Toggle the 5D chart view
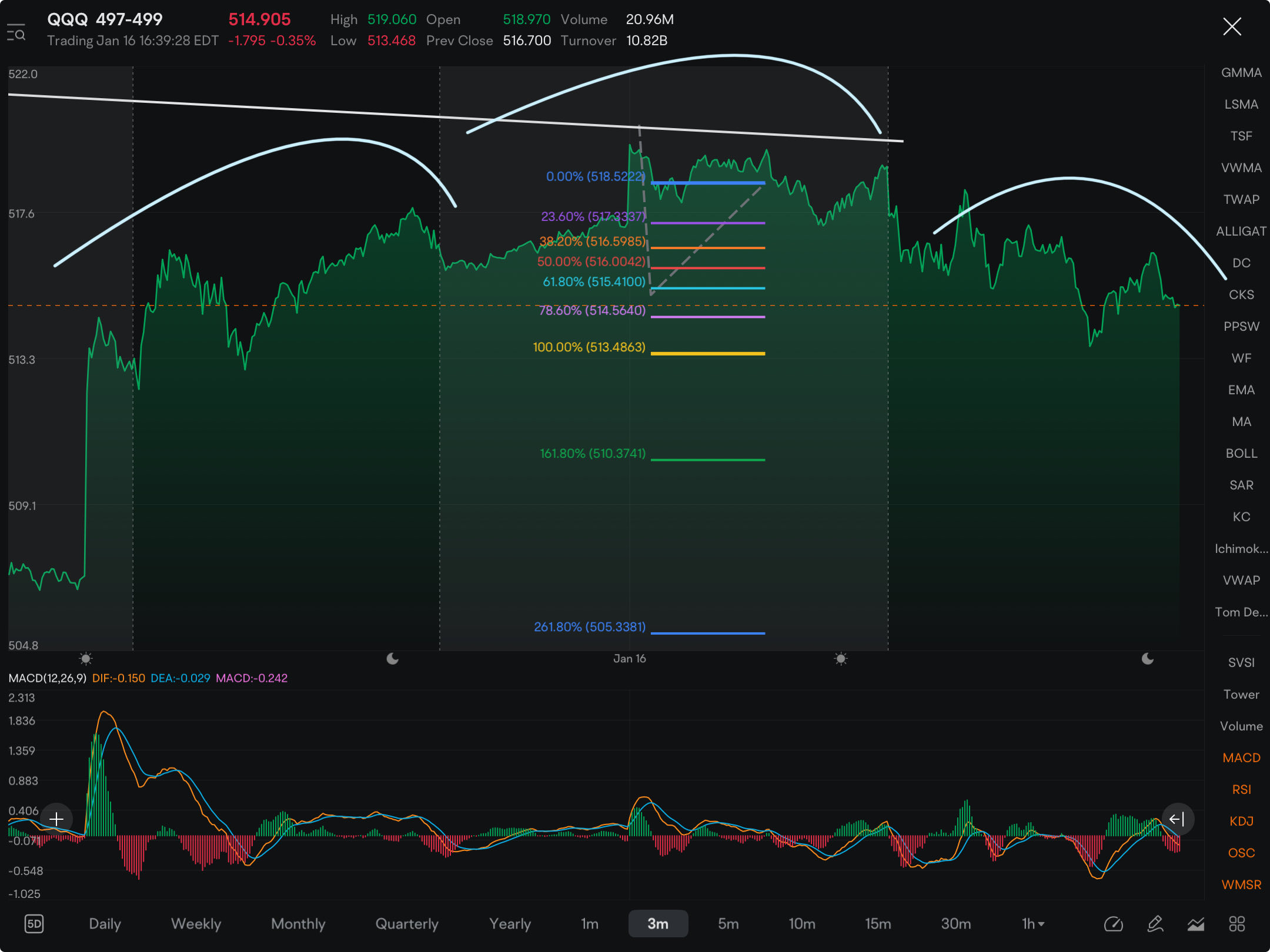This screenshot has width=1270, height=952. tap(34, 924)
